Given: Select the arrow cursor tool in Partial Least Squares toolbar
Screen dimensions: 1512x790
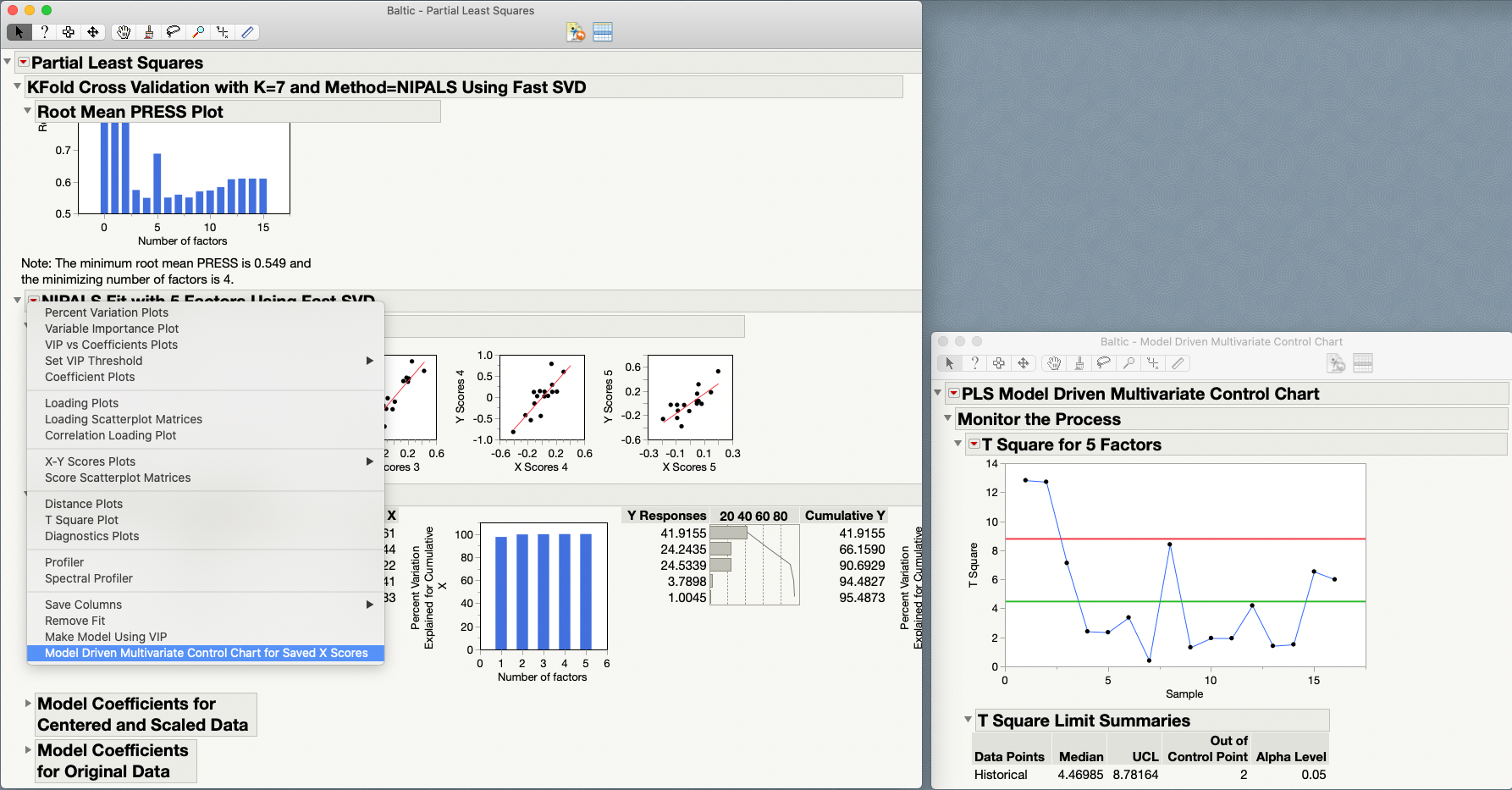Looking at the screenshot, I should (x=19, y=32).
